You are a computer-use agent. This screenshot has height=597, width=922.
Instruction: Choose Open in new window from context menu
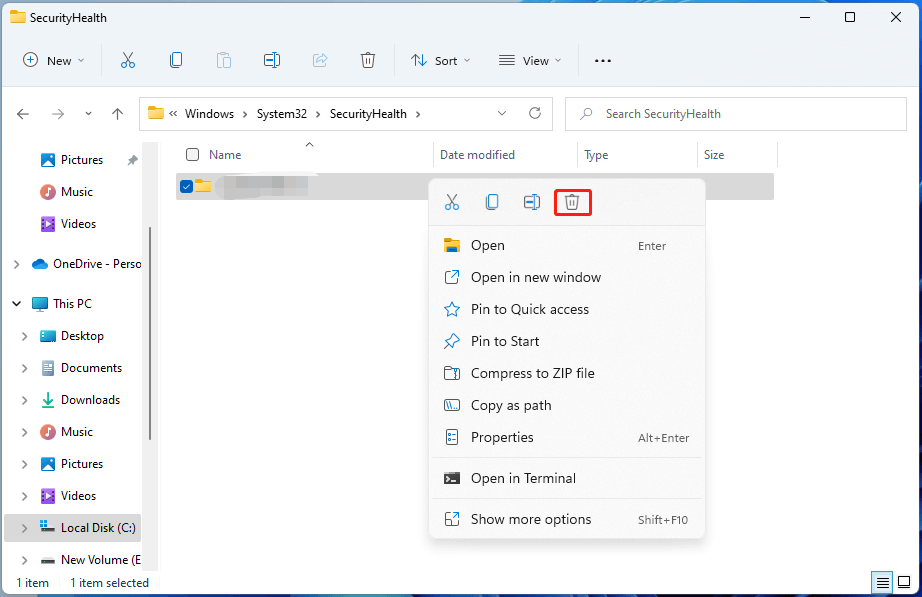(536, 277)
